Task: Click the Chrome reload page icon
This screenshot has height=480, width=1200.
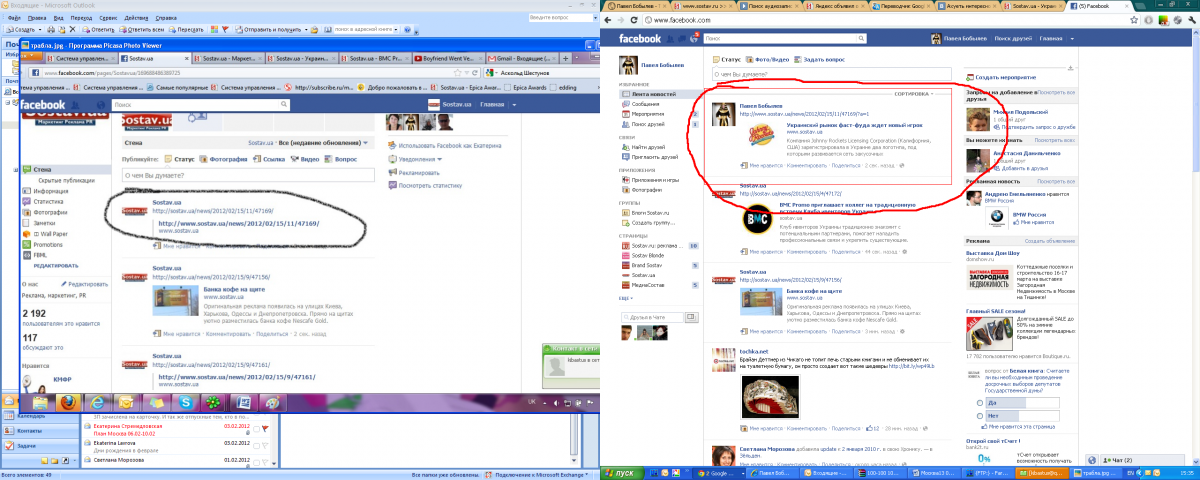Action: 633,20
